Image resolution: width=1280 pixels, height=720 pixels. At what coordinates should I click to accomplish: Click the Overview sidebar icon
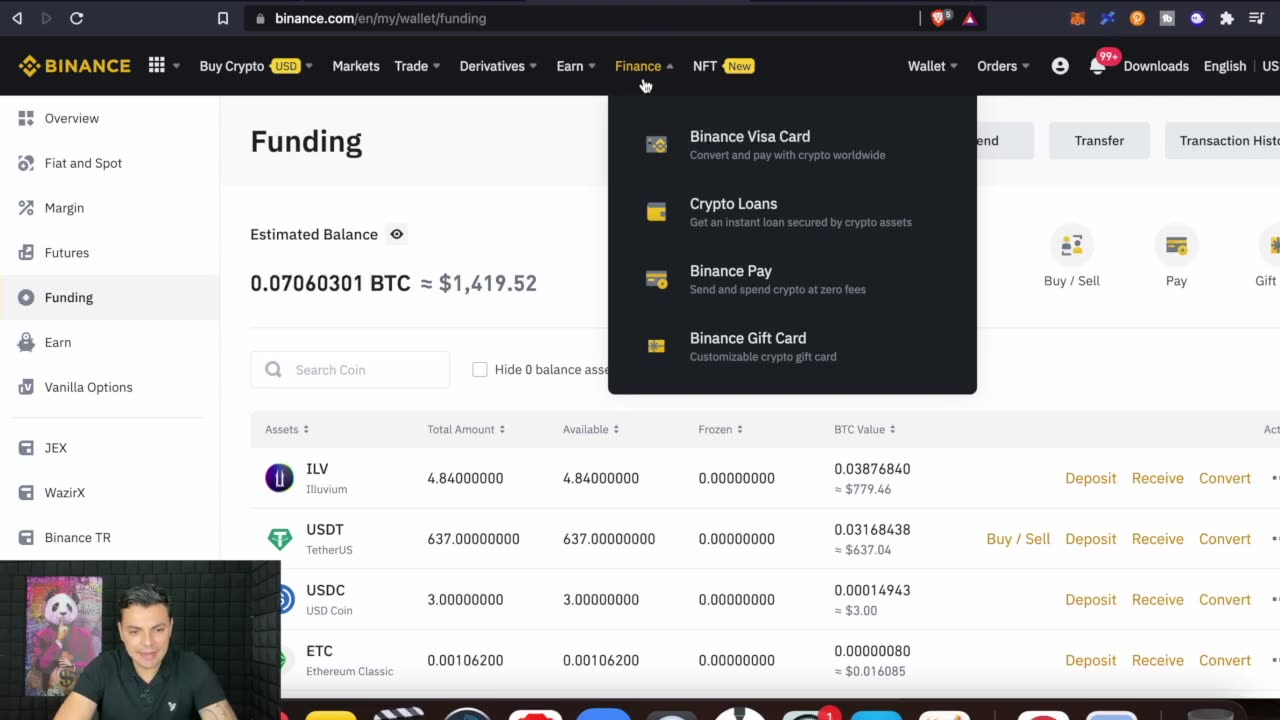[x=26, y=118]
